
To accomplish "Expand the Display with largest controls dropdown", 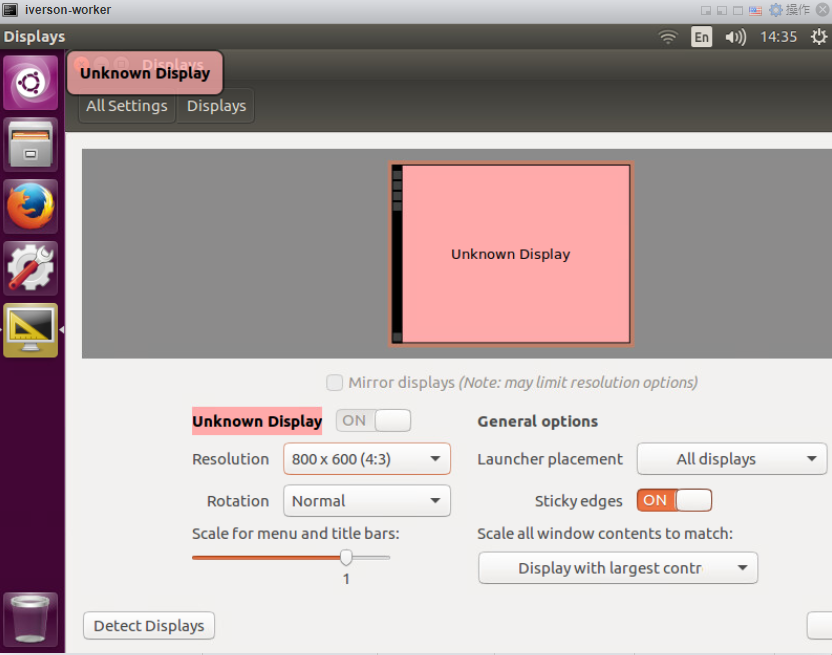I will 618,568.
